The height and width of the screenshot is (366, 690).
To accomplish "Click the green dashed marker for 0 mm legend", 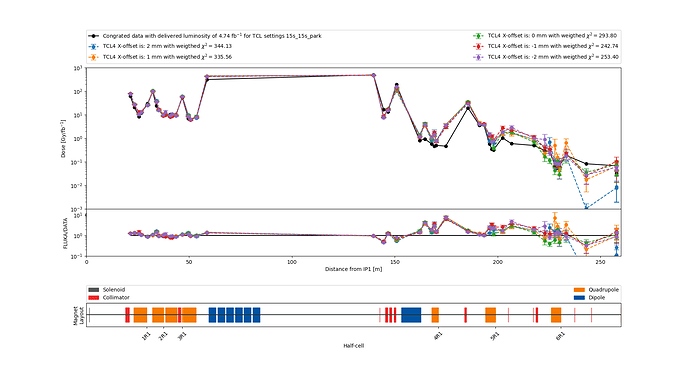I will (x=478, y=36).
